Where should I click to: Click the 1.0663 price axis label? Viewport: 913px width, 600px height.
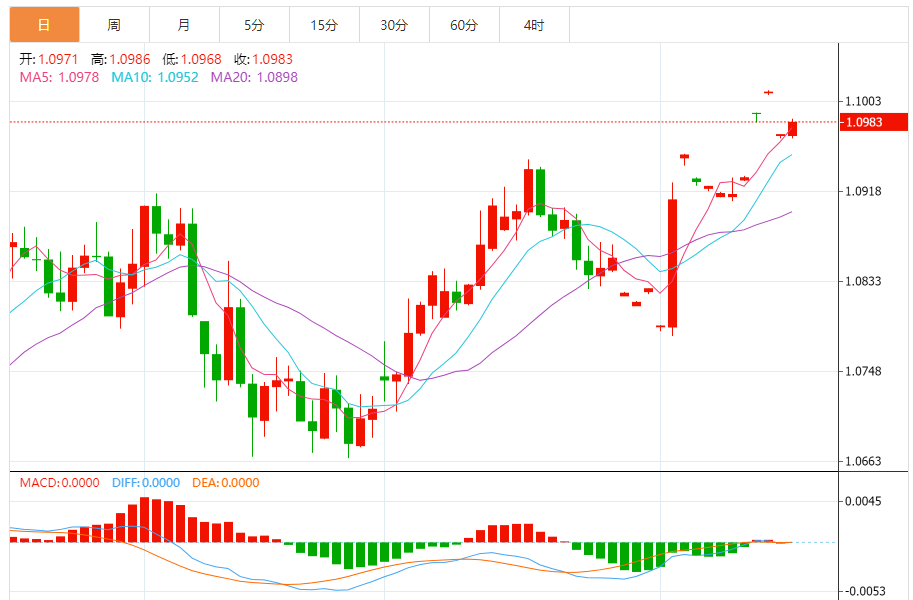point(864,461)
